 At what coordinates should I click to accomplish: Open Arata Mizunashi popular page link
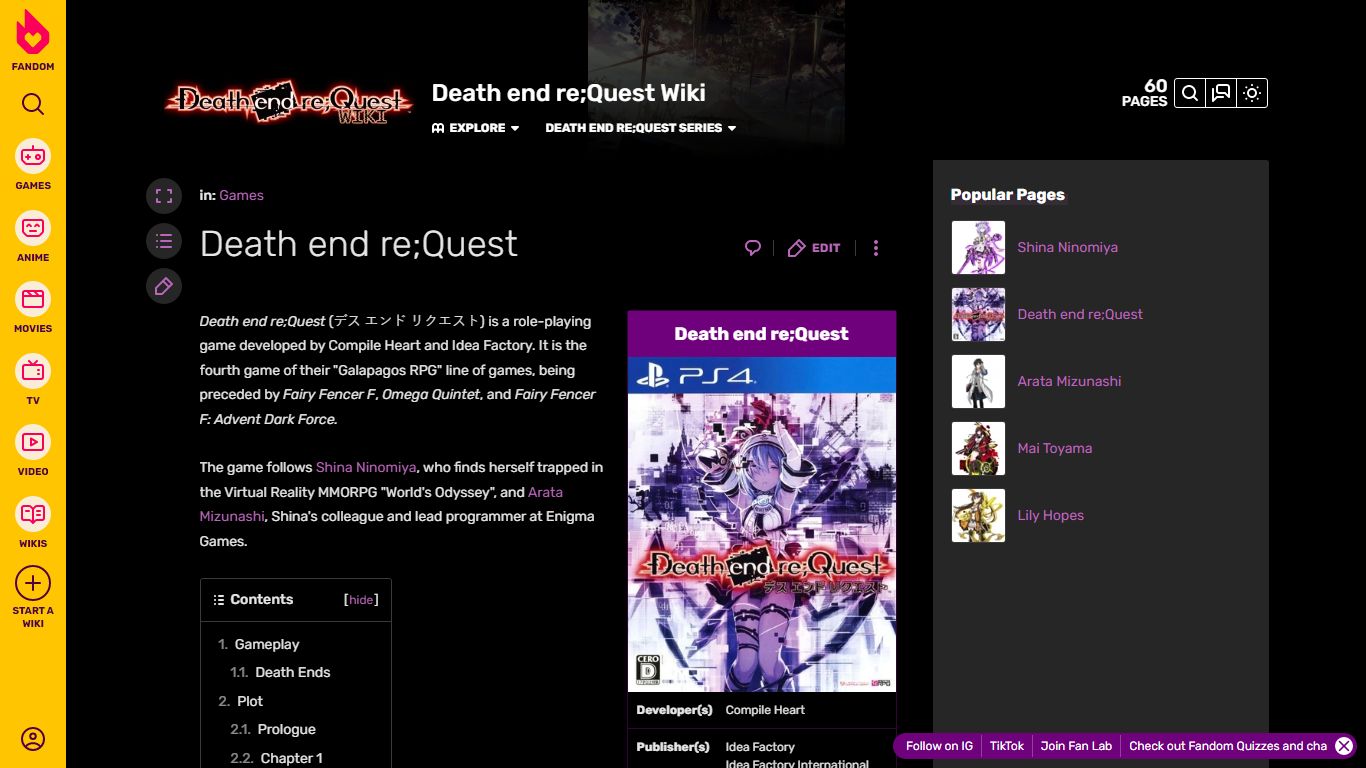1069,381
